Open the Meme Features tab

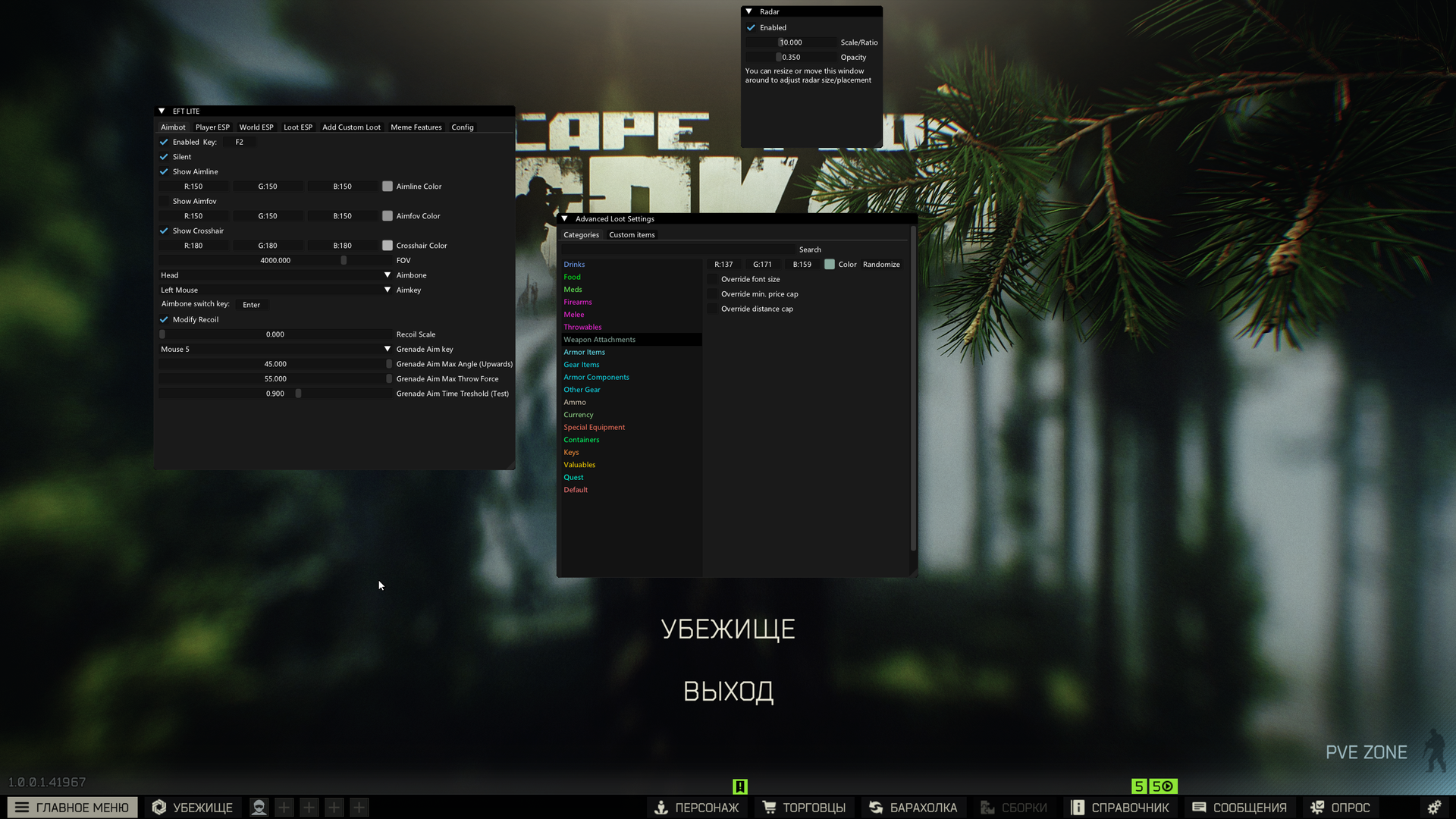(x=416, y=127)
